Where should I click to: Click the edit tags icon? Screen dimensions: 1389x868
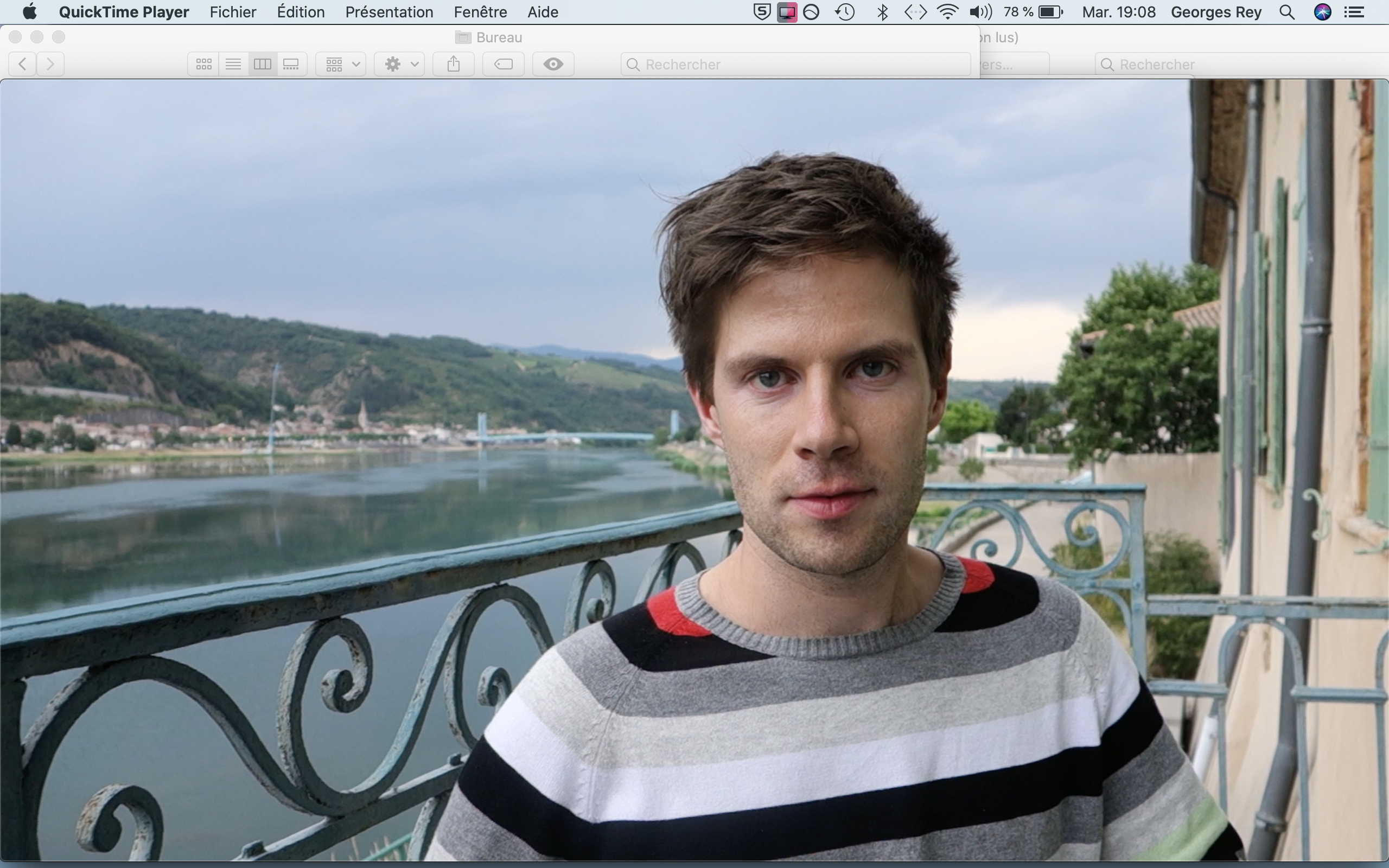click(504, 65)
